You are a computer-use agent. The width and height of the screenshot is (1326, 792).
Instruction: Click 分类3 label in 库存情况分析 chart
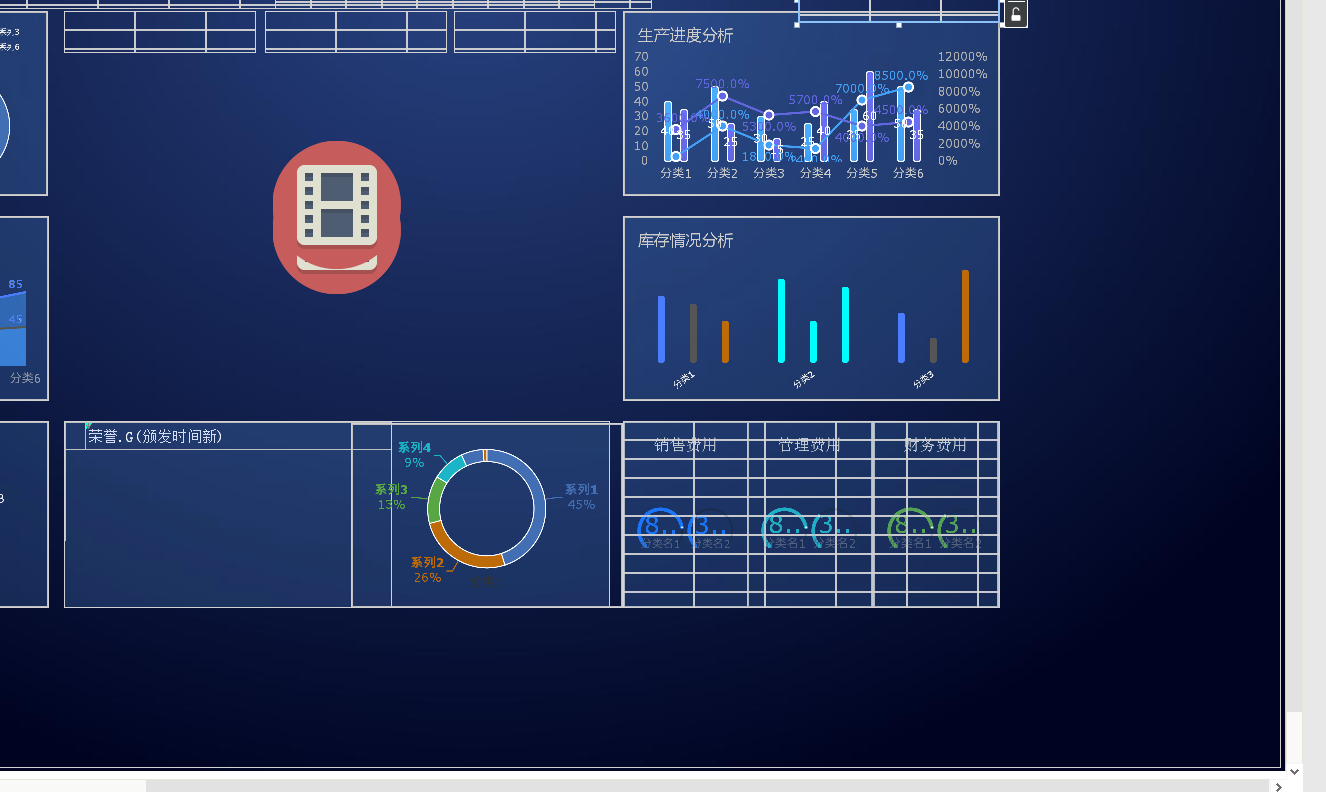point(923,380)
